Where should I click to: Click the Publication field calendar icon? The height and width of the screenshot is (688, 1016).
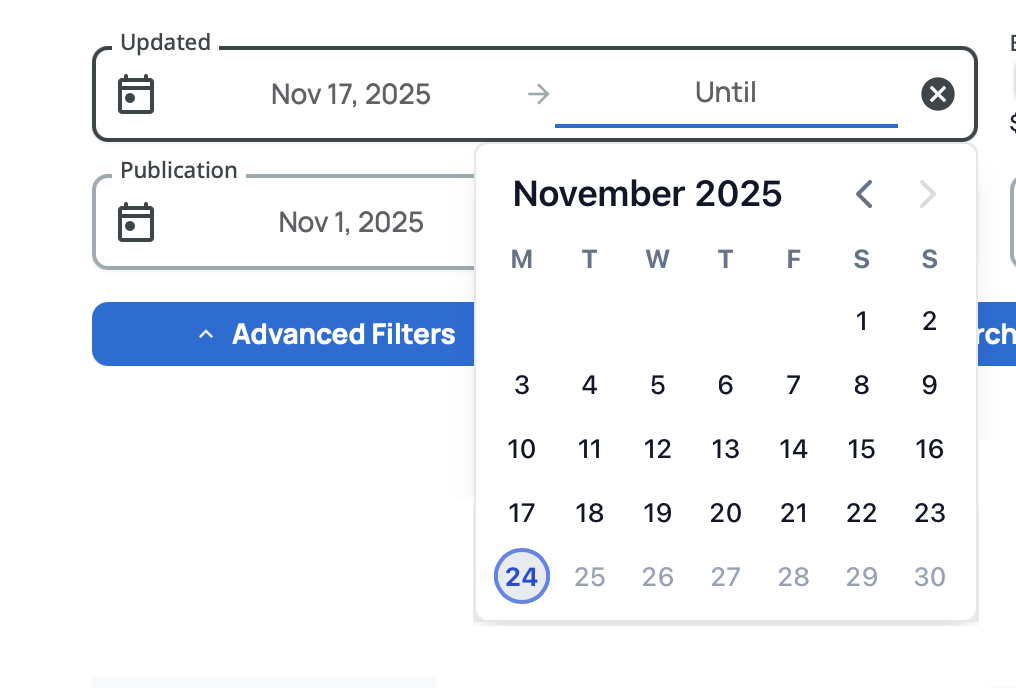tap(136, 222)
